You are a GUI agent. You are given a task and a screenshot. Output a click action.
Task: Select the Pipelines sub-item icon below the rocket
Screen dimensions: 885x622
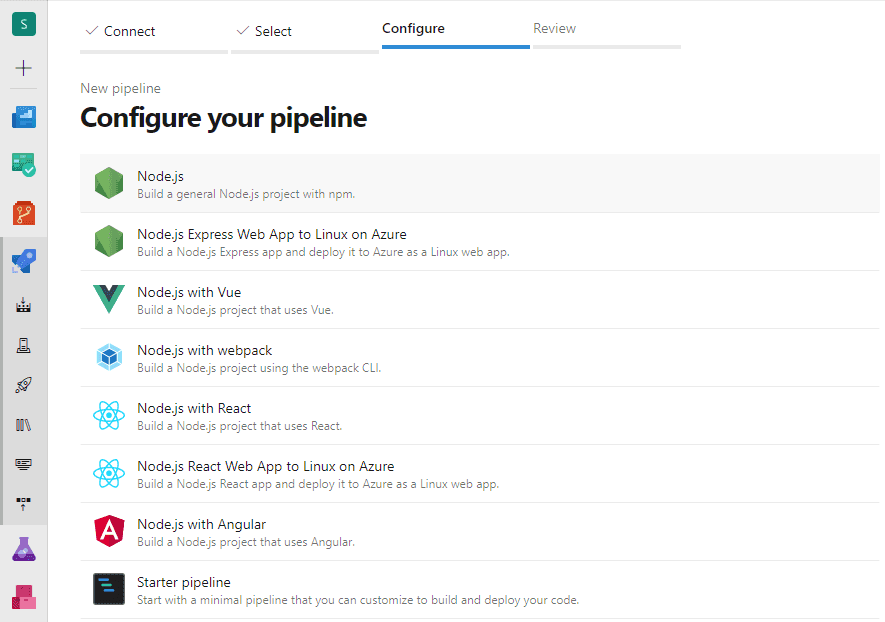24,305
